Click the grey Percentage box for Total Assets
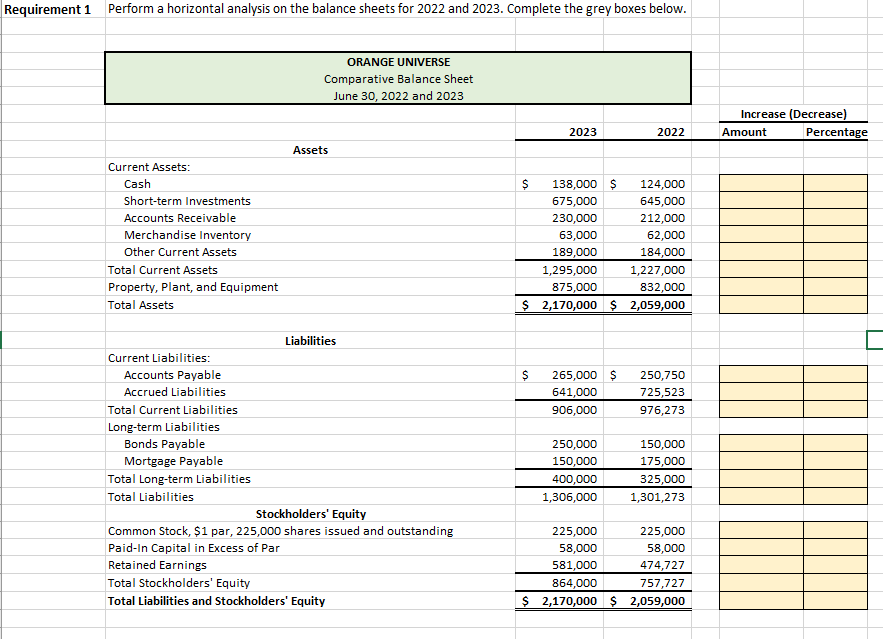Viewport: 883px width, 639px height. 836,305
